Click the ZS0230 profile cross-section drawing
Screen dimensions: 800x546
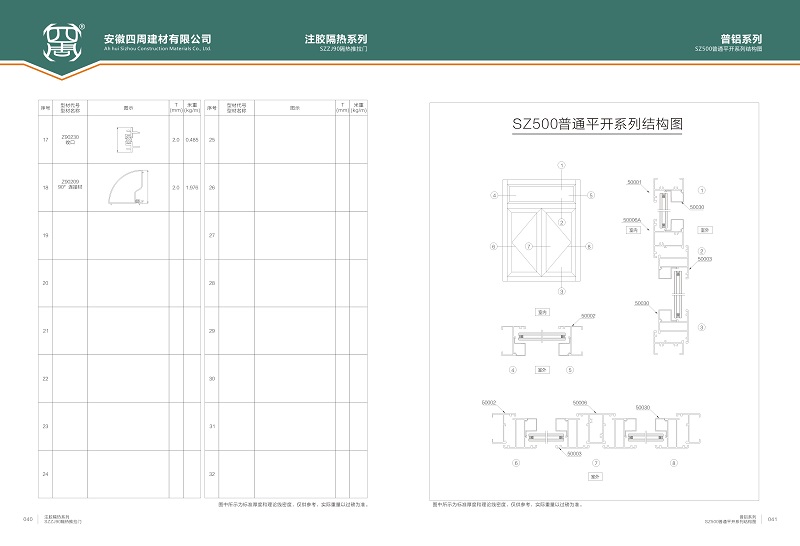pyautogui.click(x=127, y=140)
